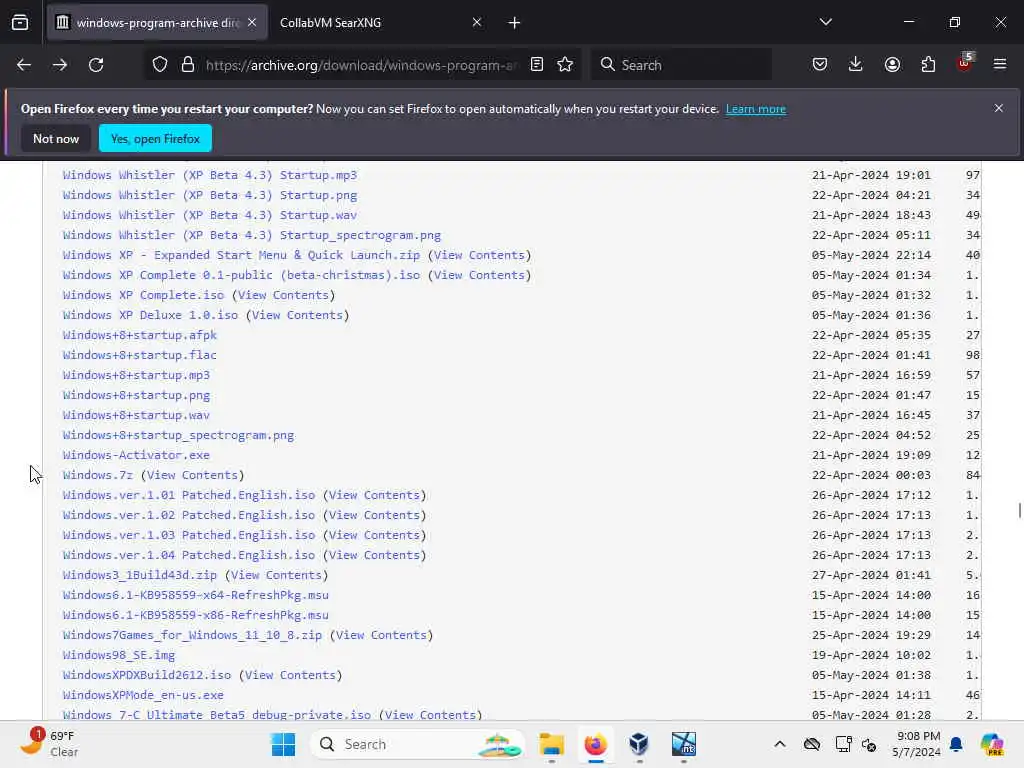Open Windows6.1-KB958559-x64-RefreshPkg.msu
The height and width of the screenshot is (768, 1024).
pyautogui.click(x=195, y=595)
